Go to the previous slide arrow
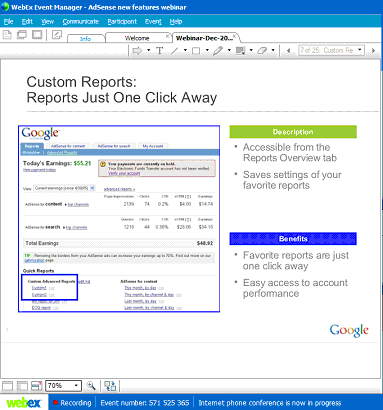The image size is (383, 410). tap(289, 51)
